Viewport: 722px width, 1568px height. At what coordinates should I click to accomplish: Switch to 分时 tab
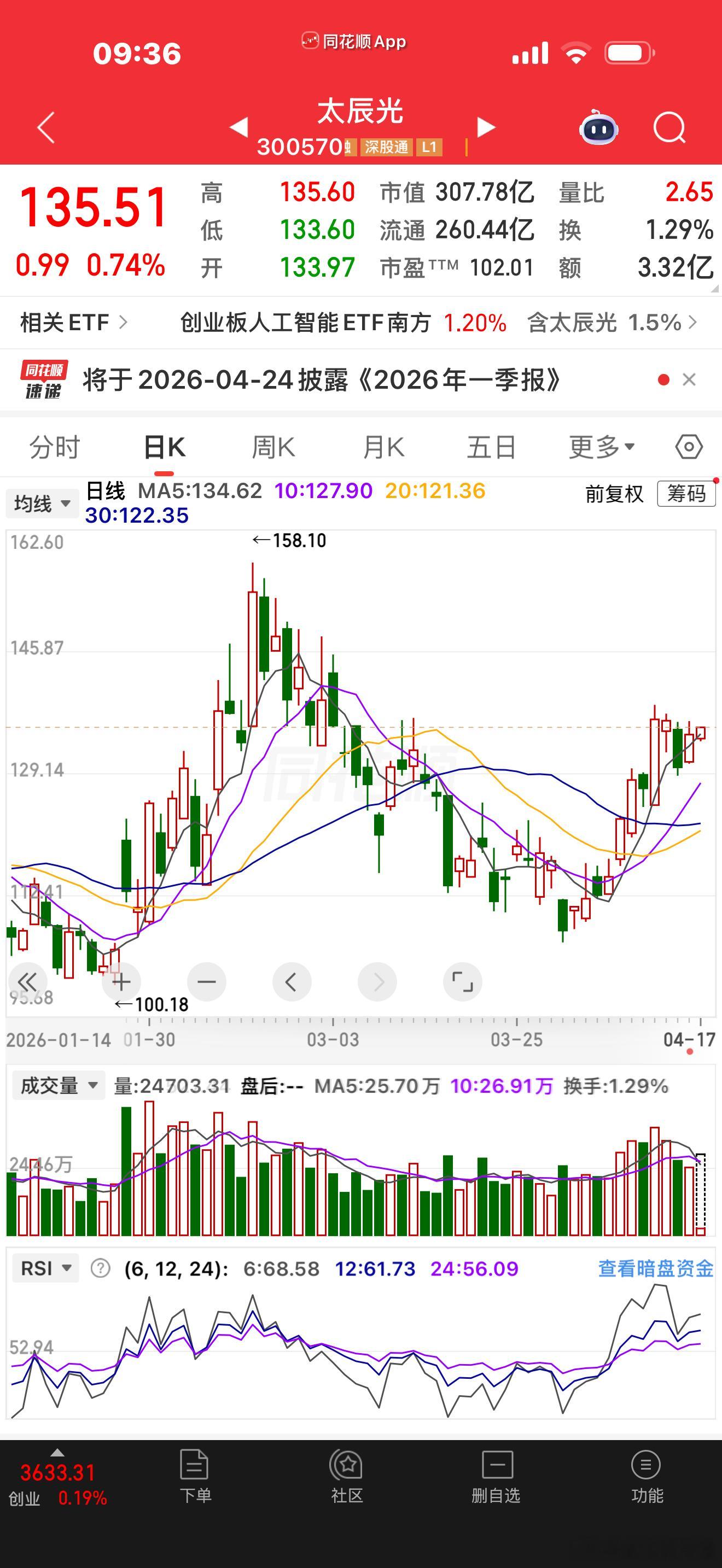(x=55, y=447)
